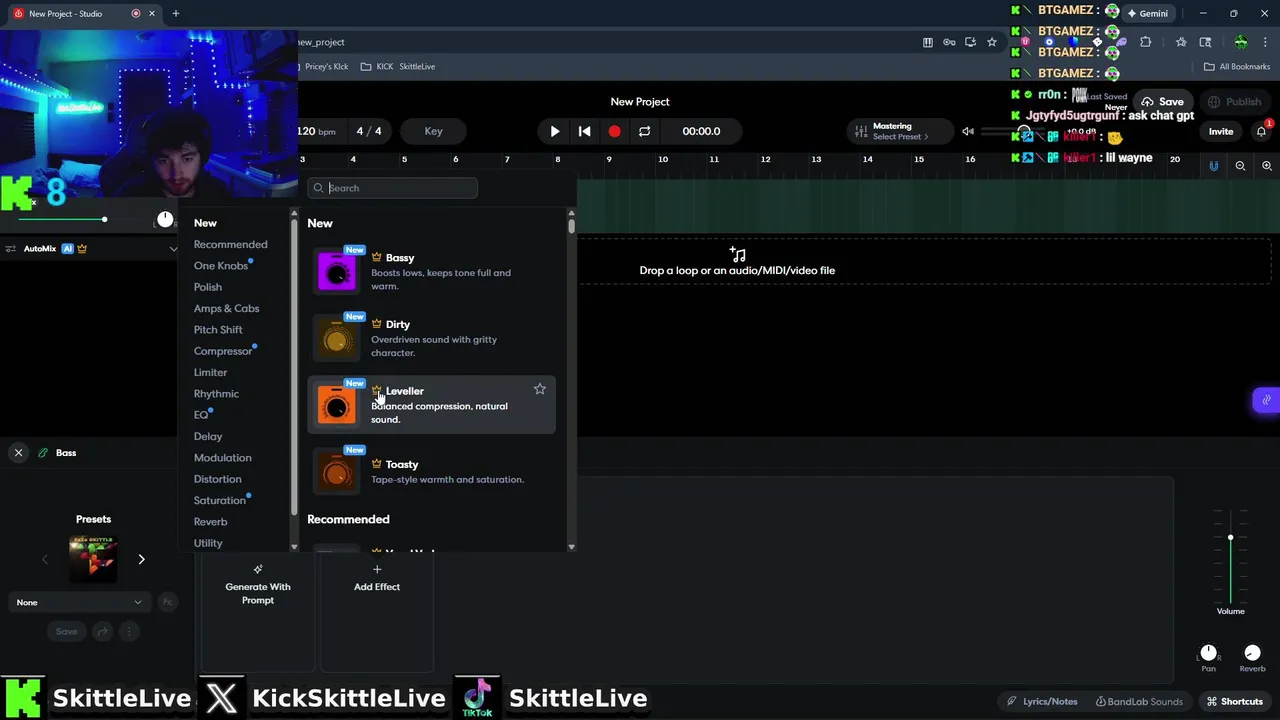Open the notifications bell
Image resolution: width=1280 pixels, height=720 pixels.
point(1261,131)
